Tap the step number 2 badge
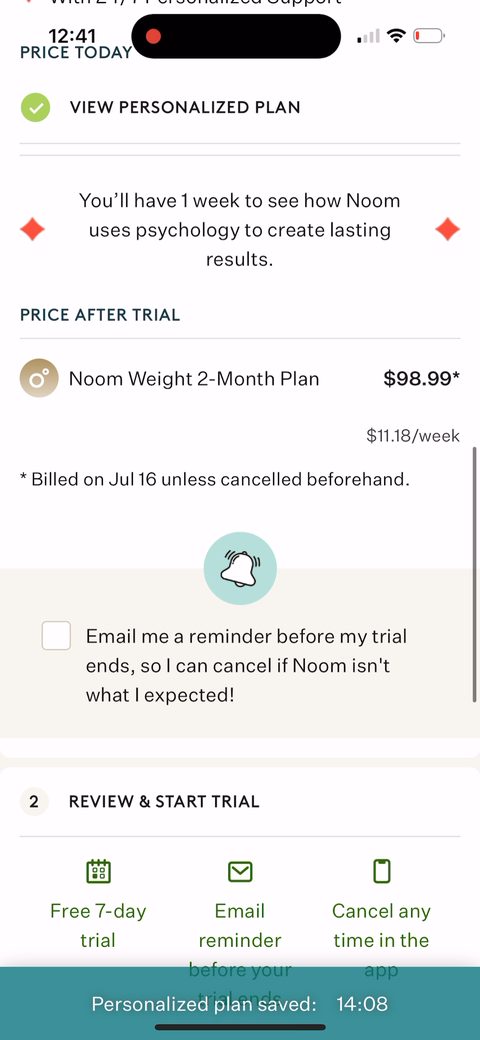Viewport: 480px width, 1040px height. pos(34,801)
